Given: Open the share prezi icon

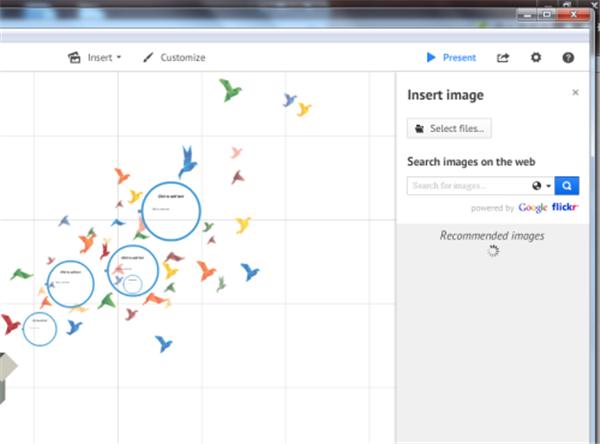Looking at the screenshot, I should coord(503,58).
